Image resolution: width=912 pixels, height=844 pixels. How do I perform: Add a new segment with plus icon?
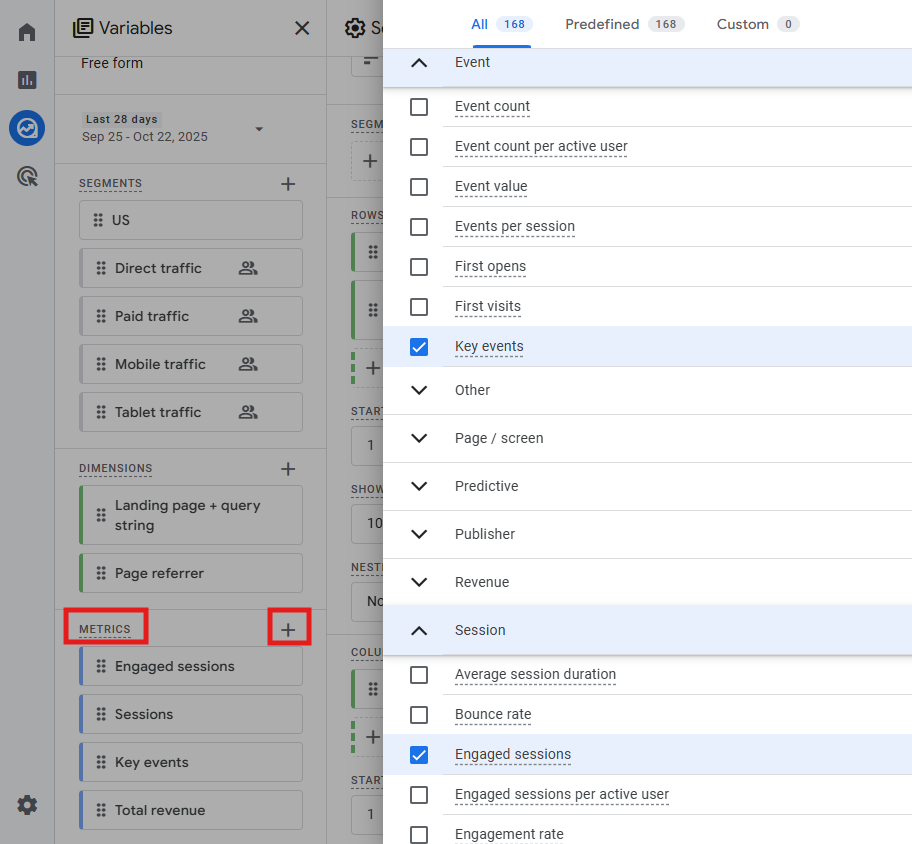pyautogui.click(x=288, y=184)
